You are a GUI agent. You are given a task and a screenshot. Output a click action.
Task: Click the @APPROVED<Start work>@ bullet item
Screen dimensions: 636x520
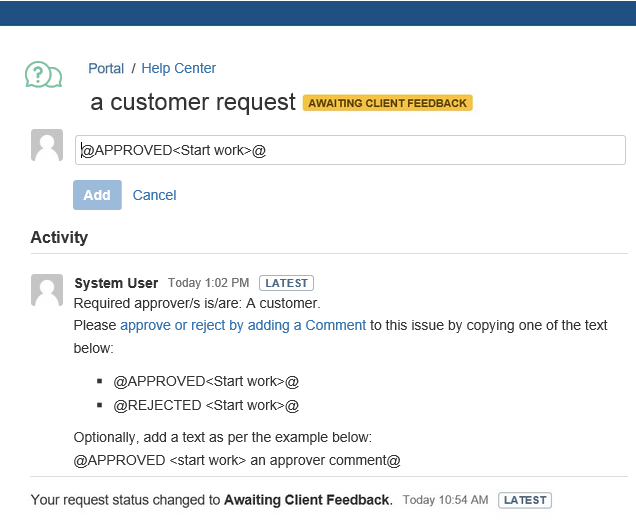coord(206,381)
